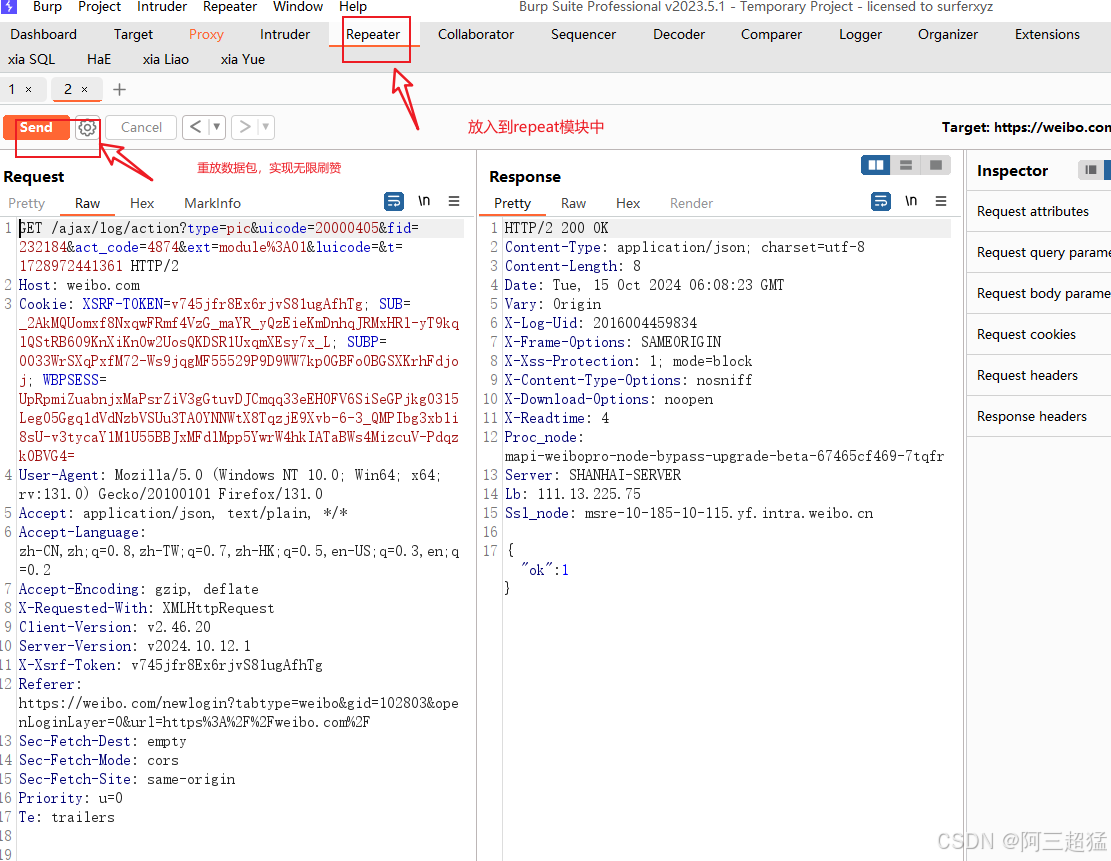Select Repeater sub-tab 2
This screenshot has width=1111, height=861.
pos(68,89)
